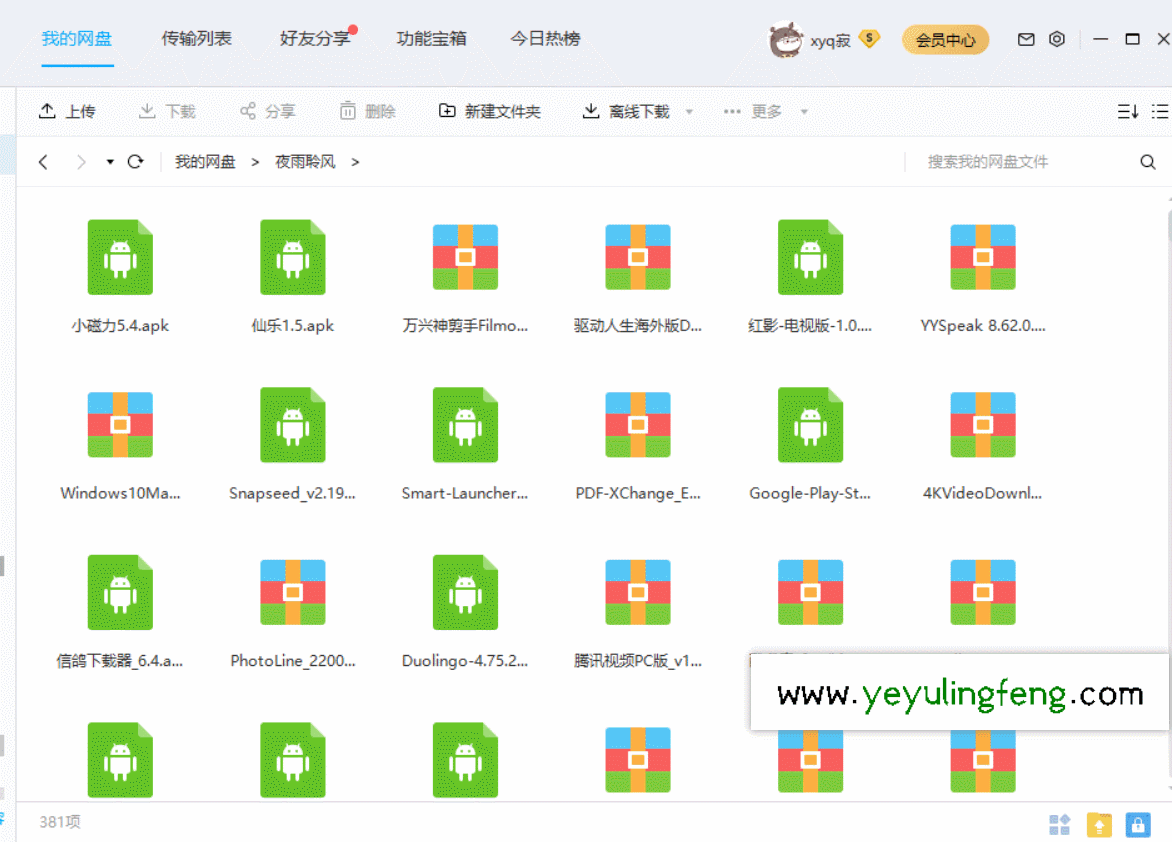This screenshot has width=1172, height=842.
Task: Select the 万兴神剪手Filmo... archive icon
Action: click(465, 257)
